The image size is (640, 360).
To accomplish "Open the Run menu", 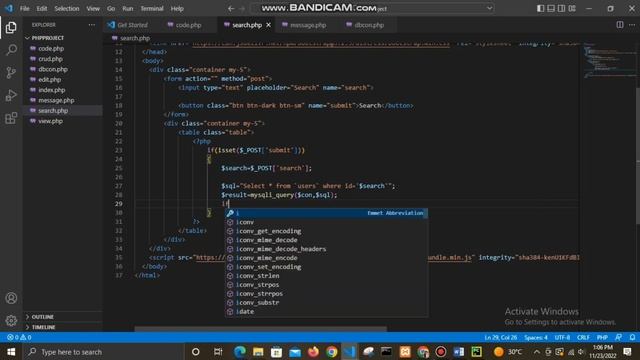I will click(x=128, y=8).
